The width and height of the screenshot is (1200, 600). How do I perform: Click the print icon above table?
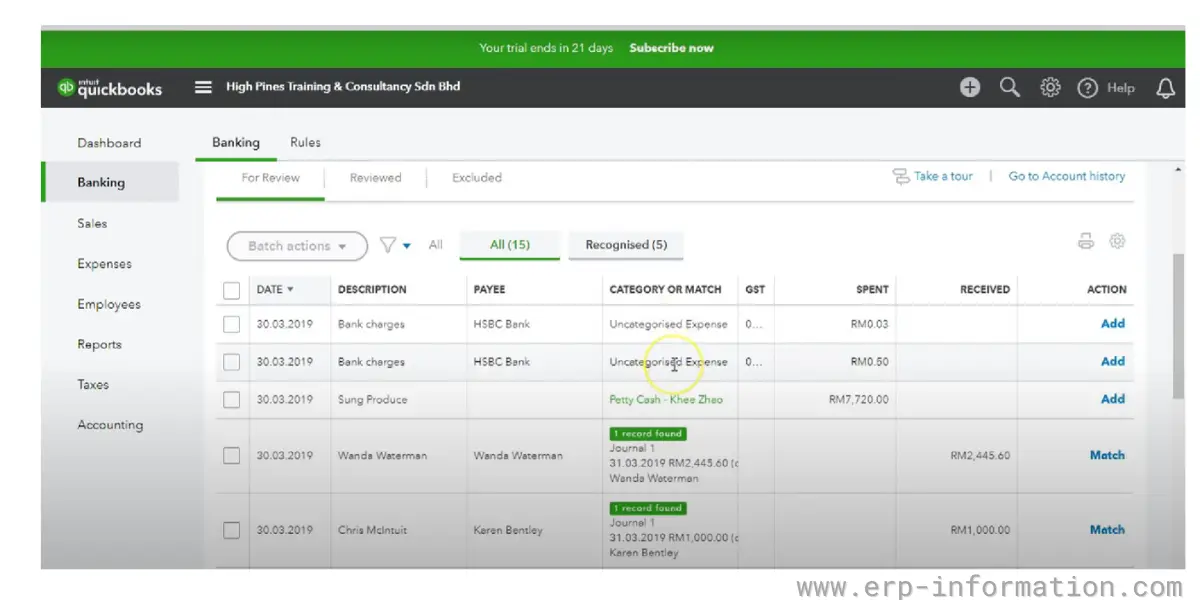[x=1086, y=241]
